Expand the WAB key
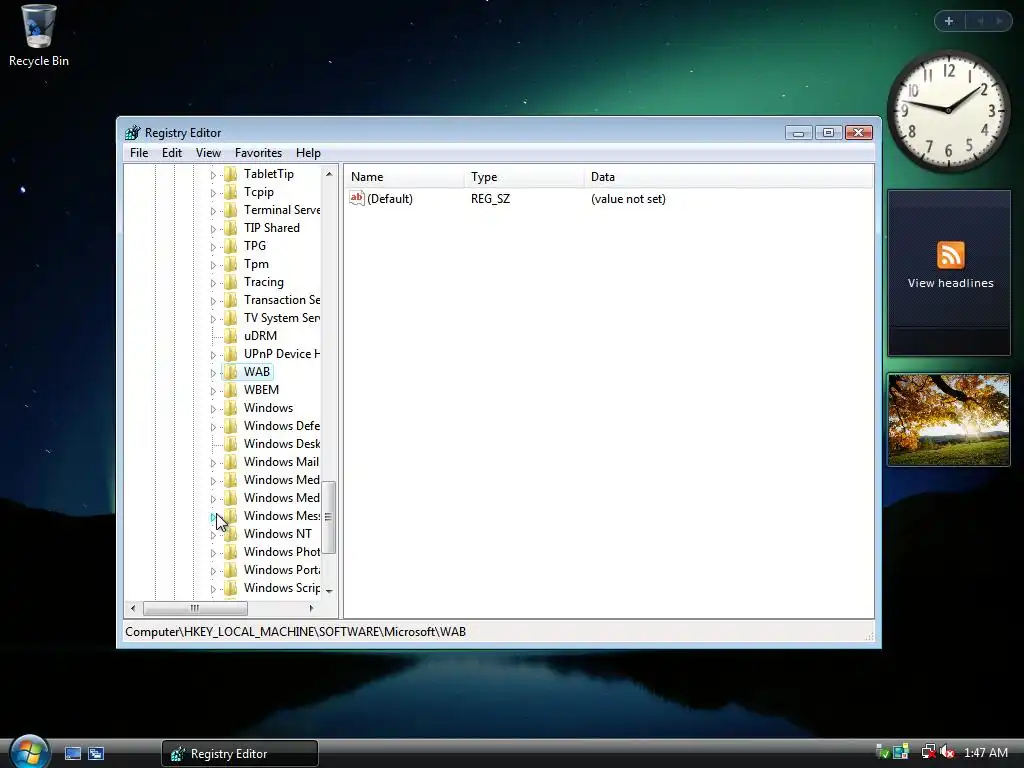The height and width of the screenshot is (768, 1024). click(213, 373)
